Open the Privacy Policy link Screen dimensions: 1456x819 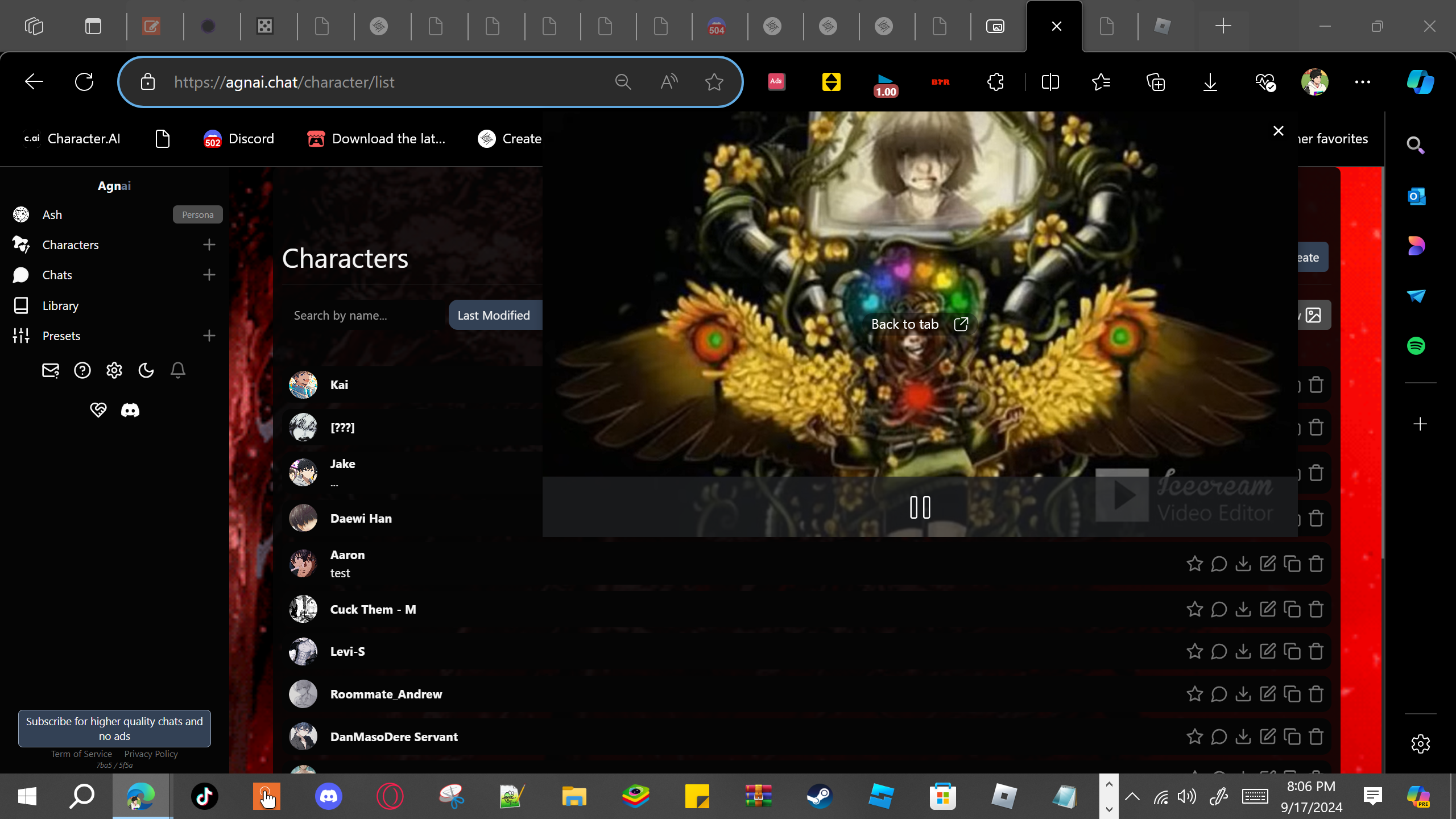click(x=151, y=754)
